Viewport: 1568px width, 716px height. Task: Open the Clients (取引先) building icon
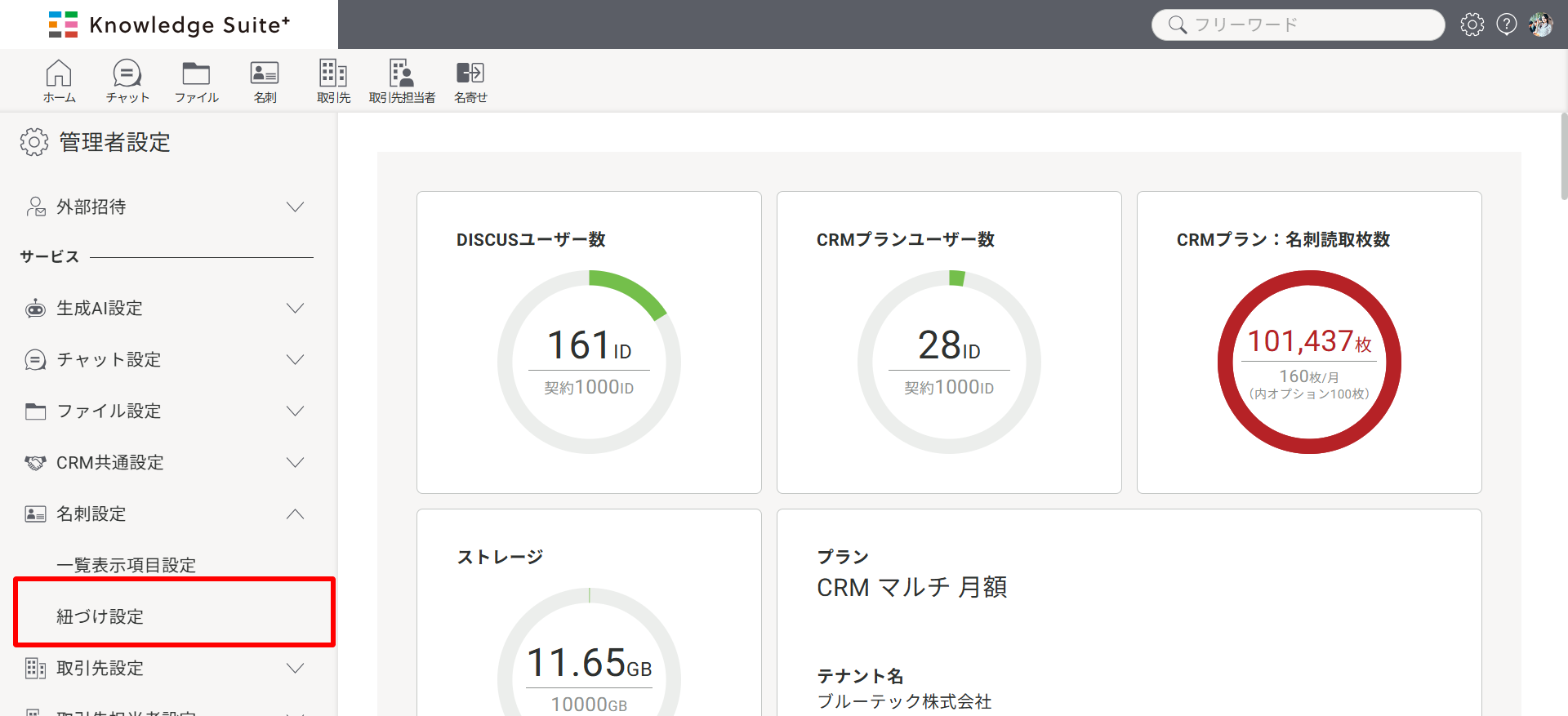point(333,81)
